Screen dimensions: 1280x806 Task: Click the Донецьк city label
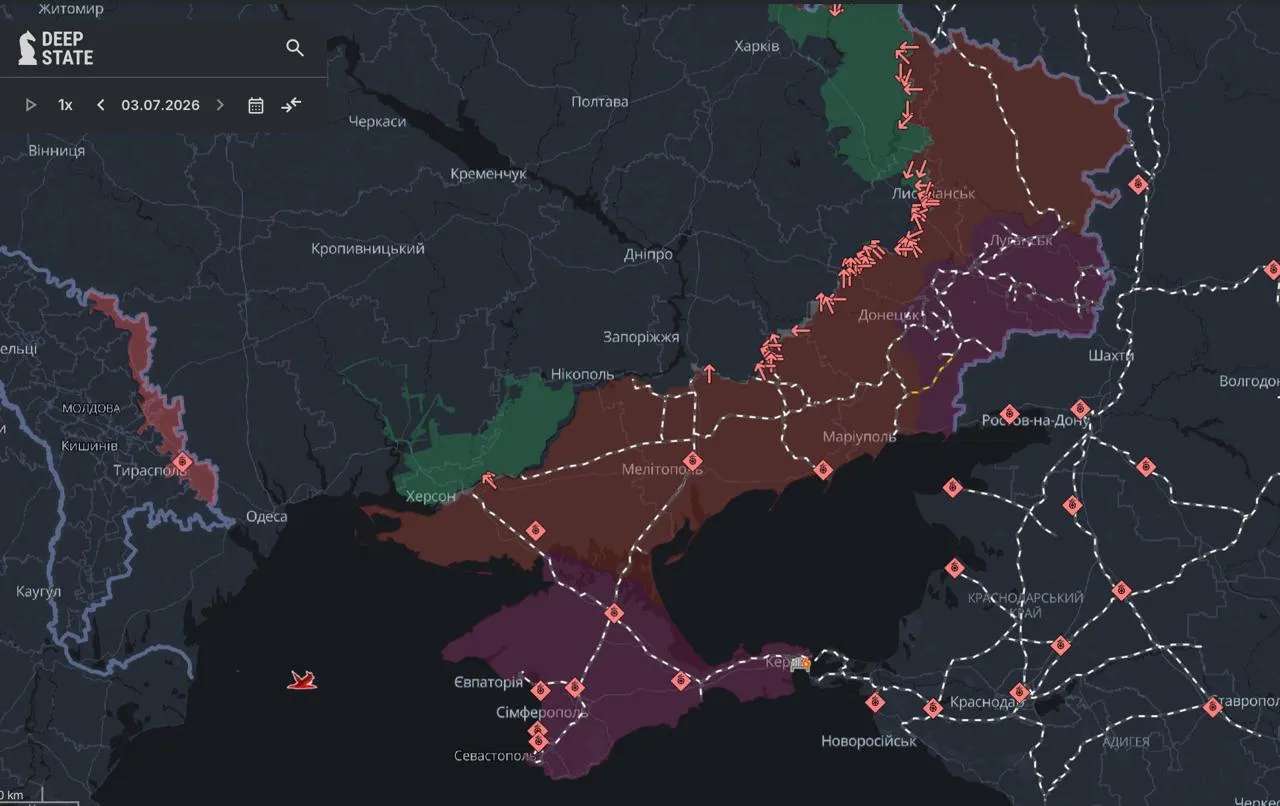coord(889,314)
